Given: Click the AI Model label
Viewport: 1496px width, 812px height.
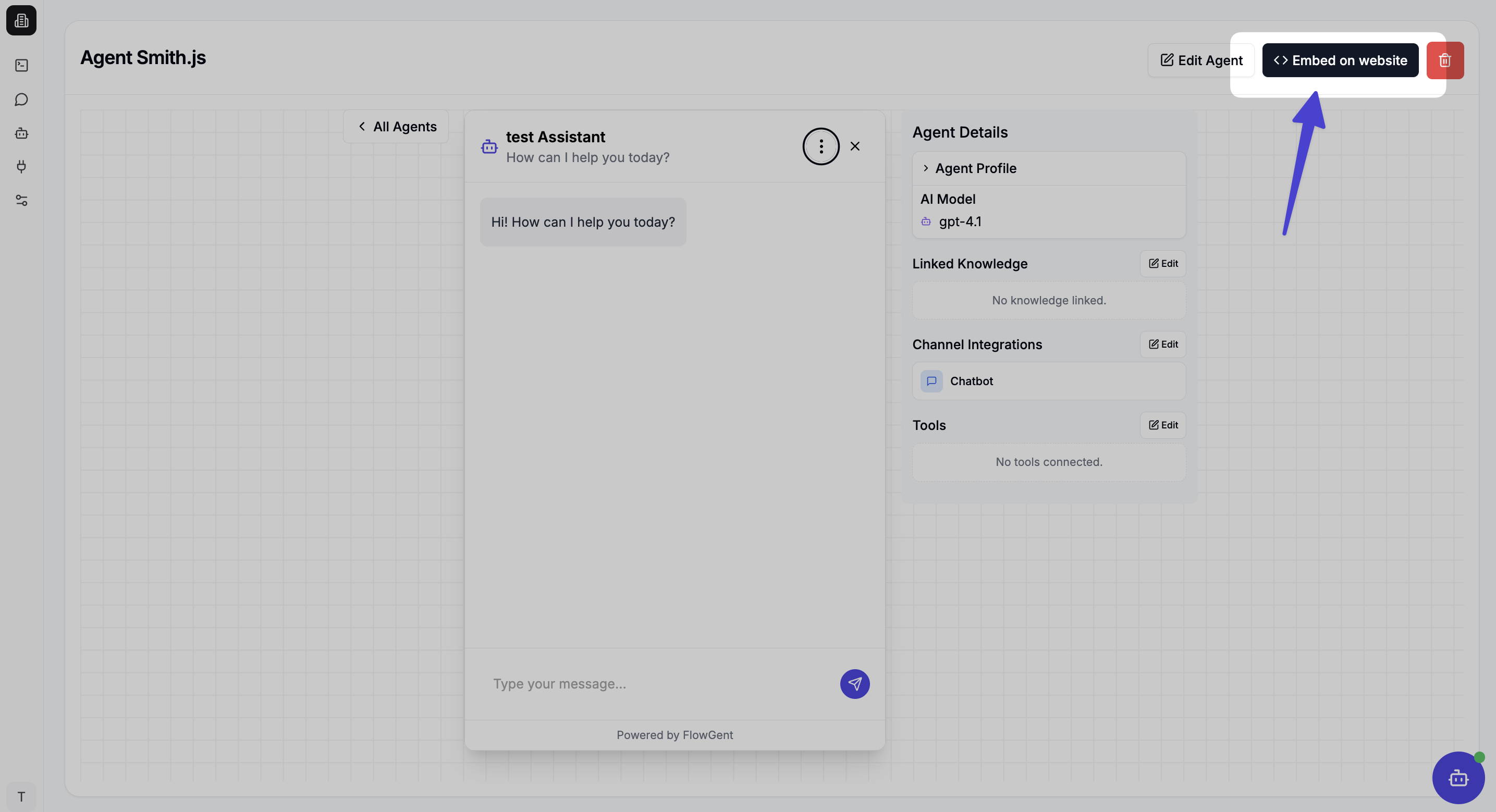Looking at the screenshot, I should pos(948,199).
